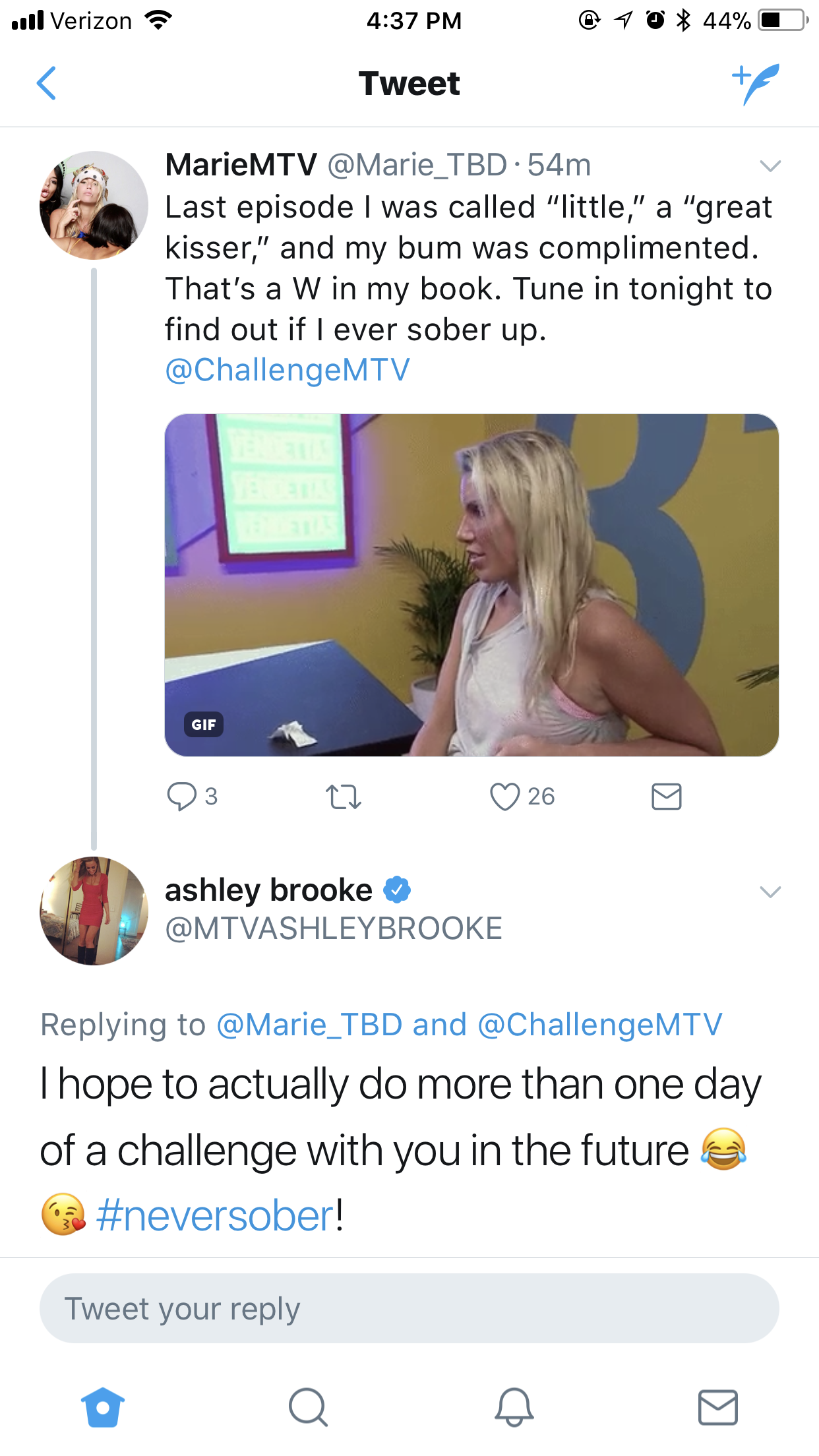Open the Search tab in the bottom bar
819x1456 pixels.
pos(308,1407)
